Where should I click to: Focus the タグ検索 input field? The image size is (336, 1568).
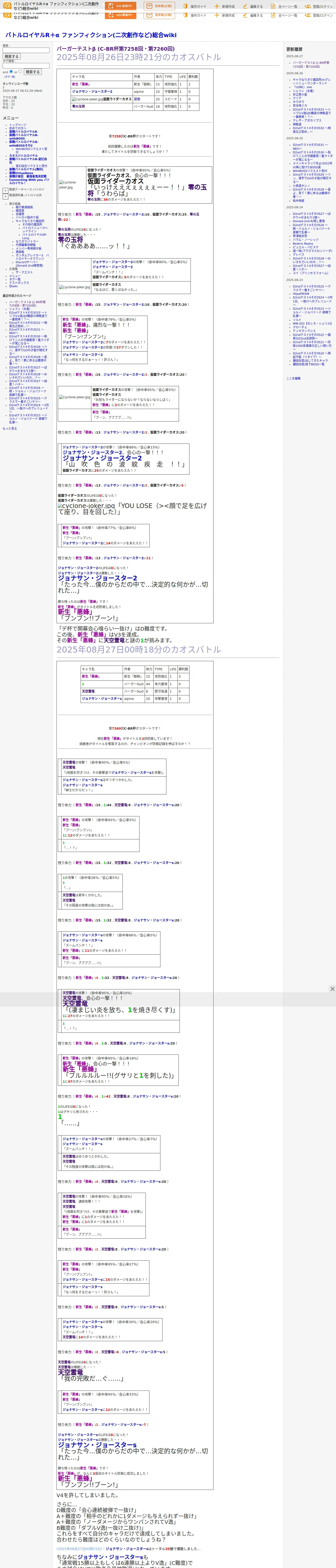click(26, 66)
